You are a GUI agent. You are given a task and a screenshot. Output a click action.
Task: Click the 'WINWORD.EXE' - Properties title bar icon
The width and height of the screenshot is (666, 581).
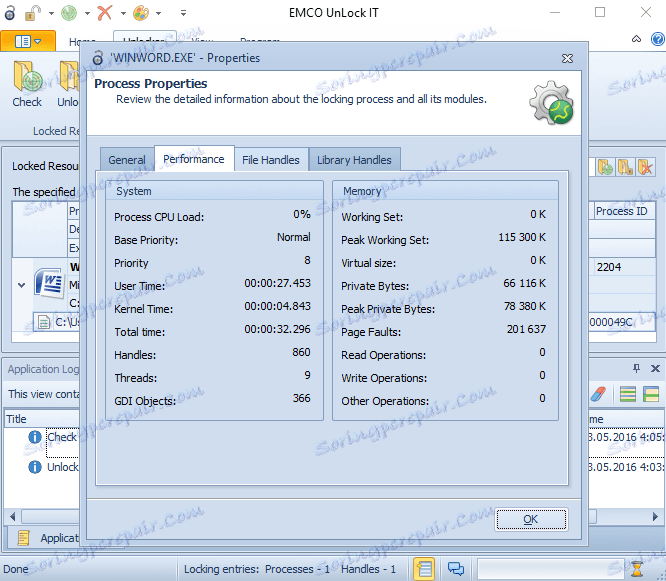coord(98,58)
